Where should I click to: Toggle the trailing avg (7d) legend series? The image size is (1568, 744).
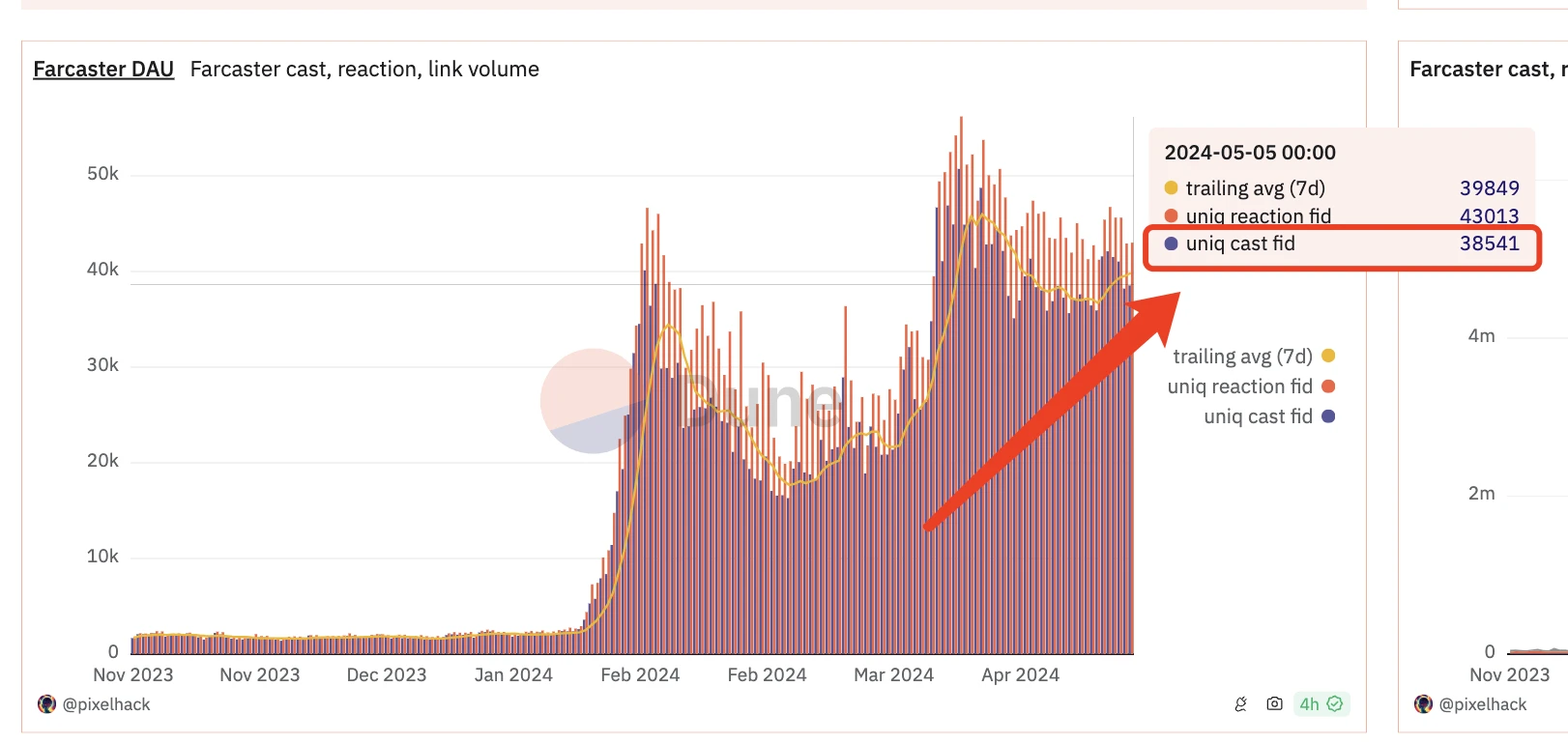pyautogui.click(x=1242, y=357)
